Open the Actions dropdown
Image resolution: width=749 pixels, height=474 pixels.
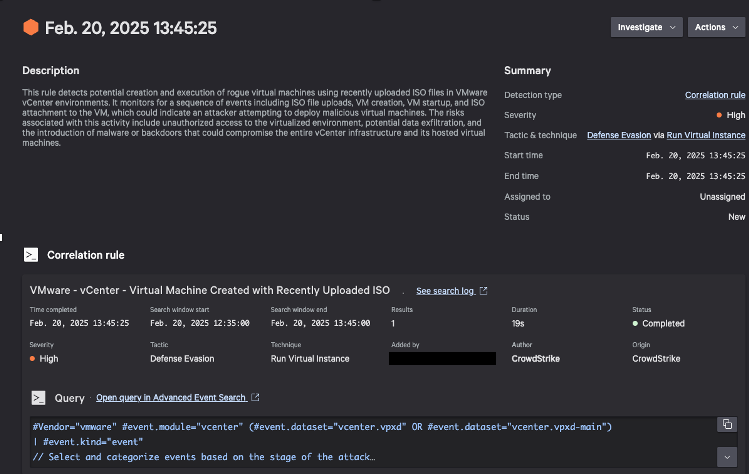[715, 27]
